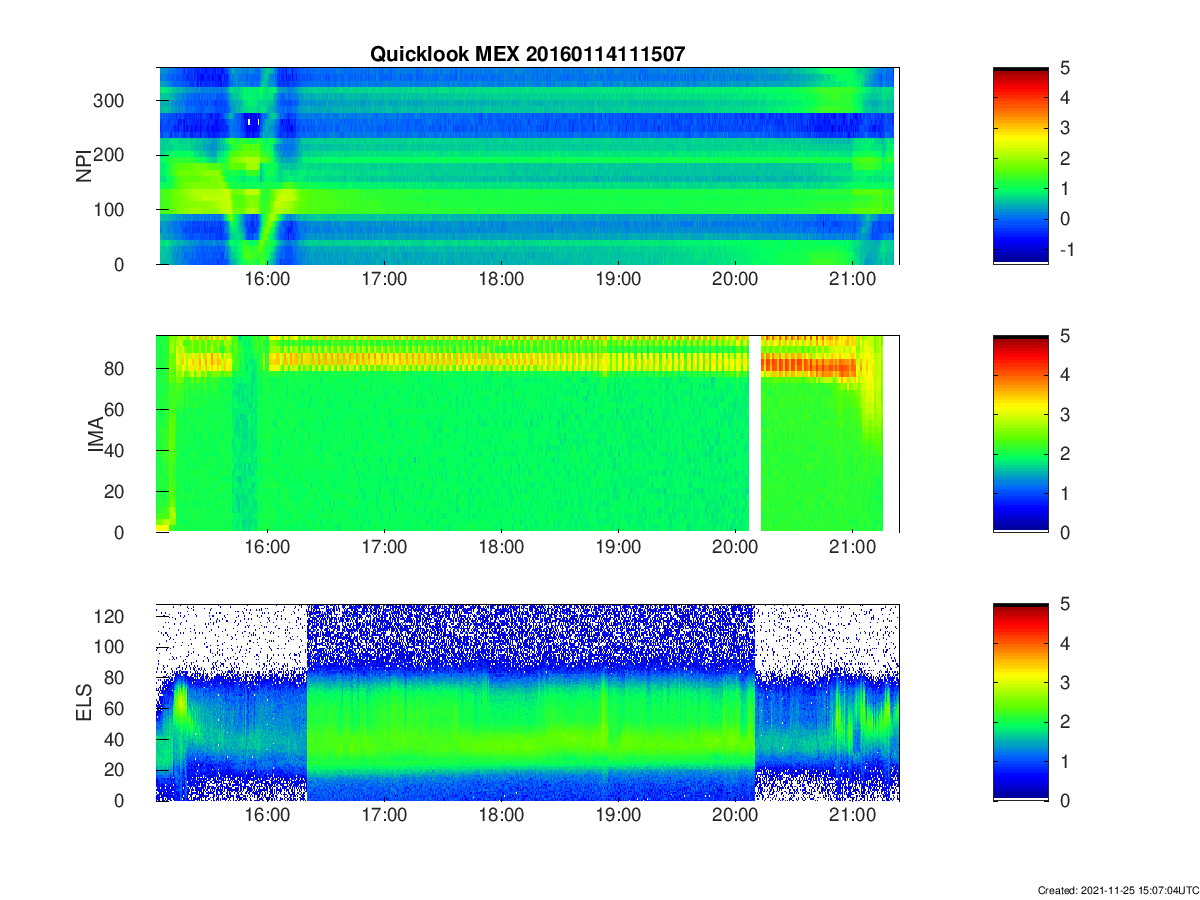
Task: Click inside the NPI spectrogram plot
Action: pos(527,166)
